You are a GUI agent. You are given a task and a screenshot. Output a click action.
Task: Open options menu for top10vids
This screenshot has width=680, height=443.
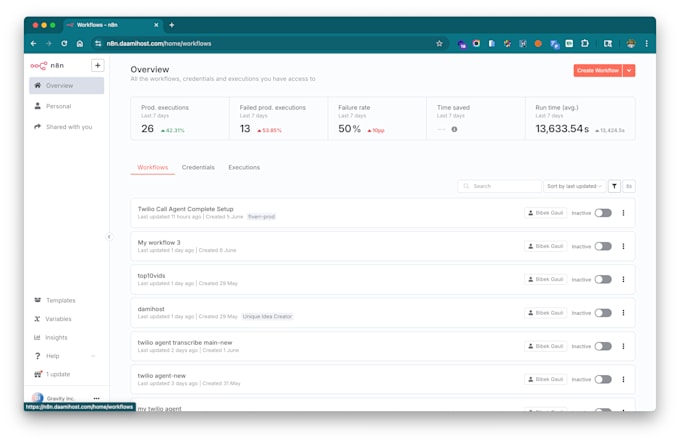(623, 280)
